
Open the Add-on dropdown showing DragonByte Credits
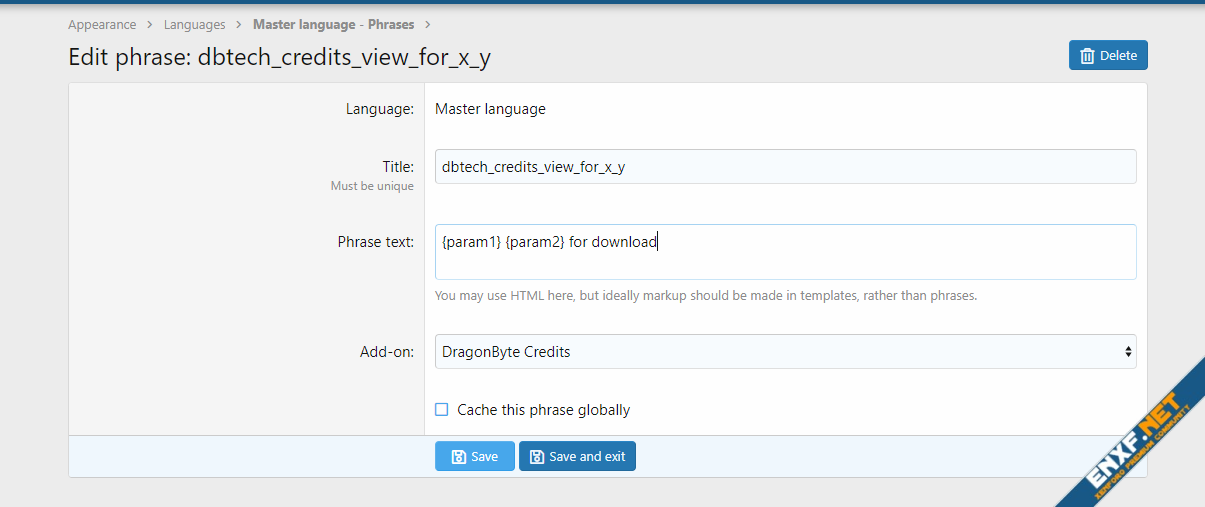[785, 352]
